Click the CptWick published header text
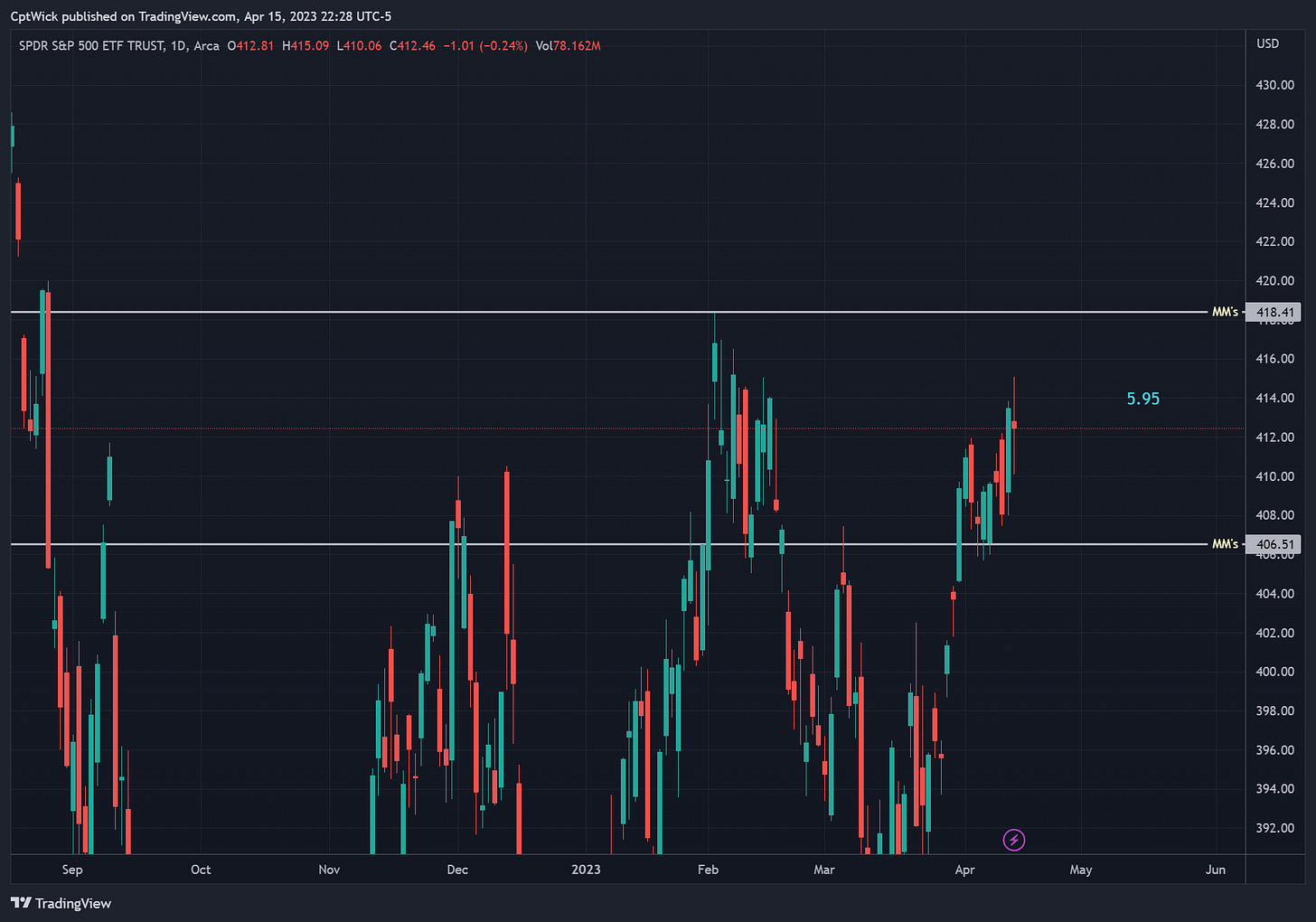 [x=201, y=16]
